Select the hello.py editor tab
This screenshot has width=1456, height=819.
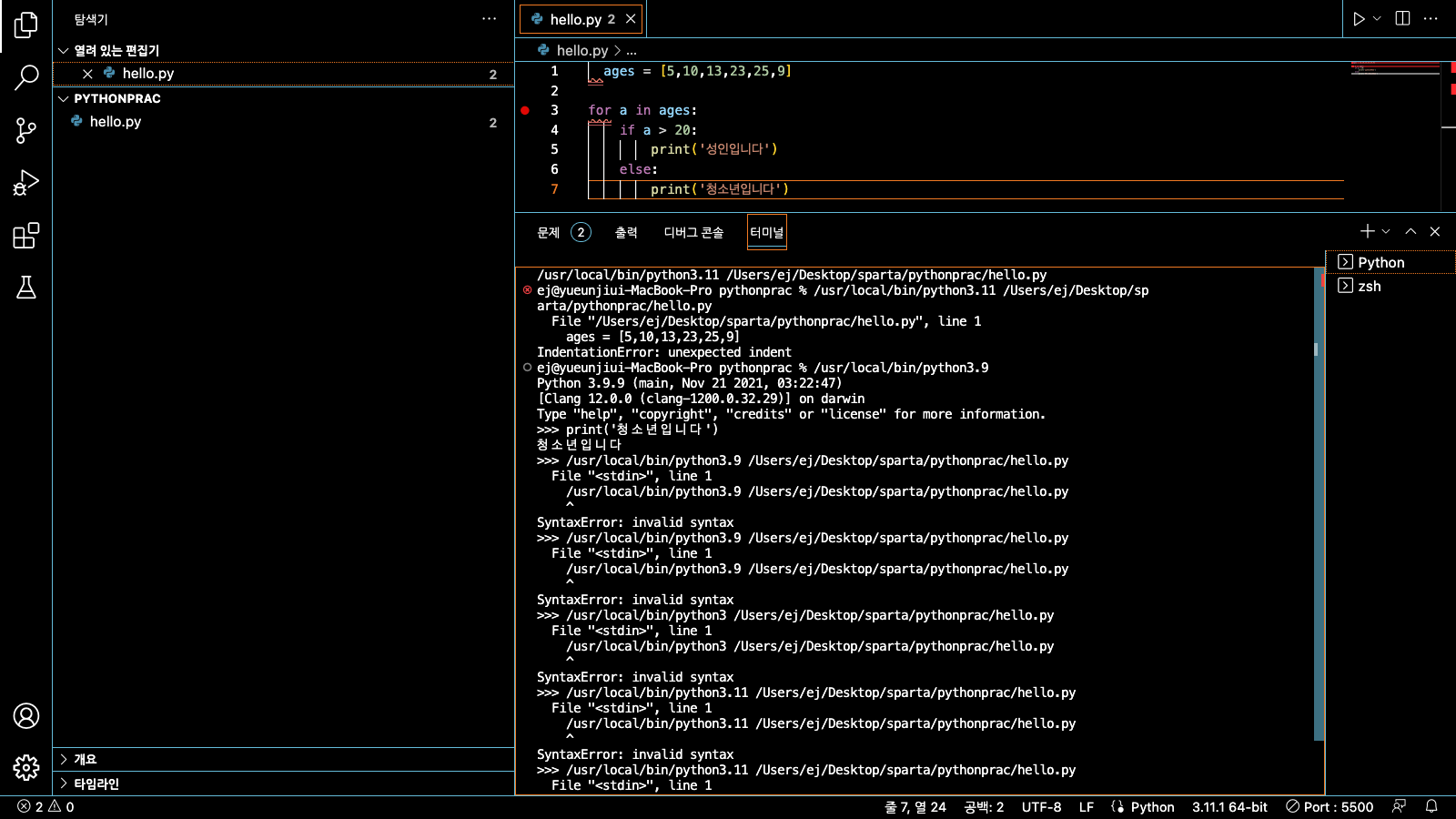click(x=581, y=19)
